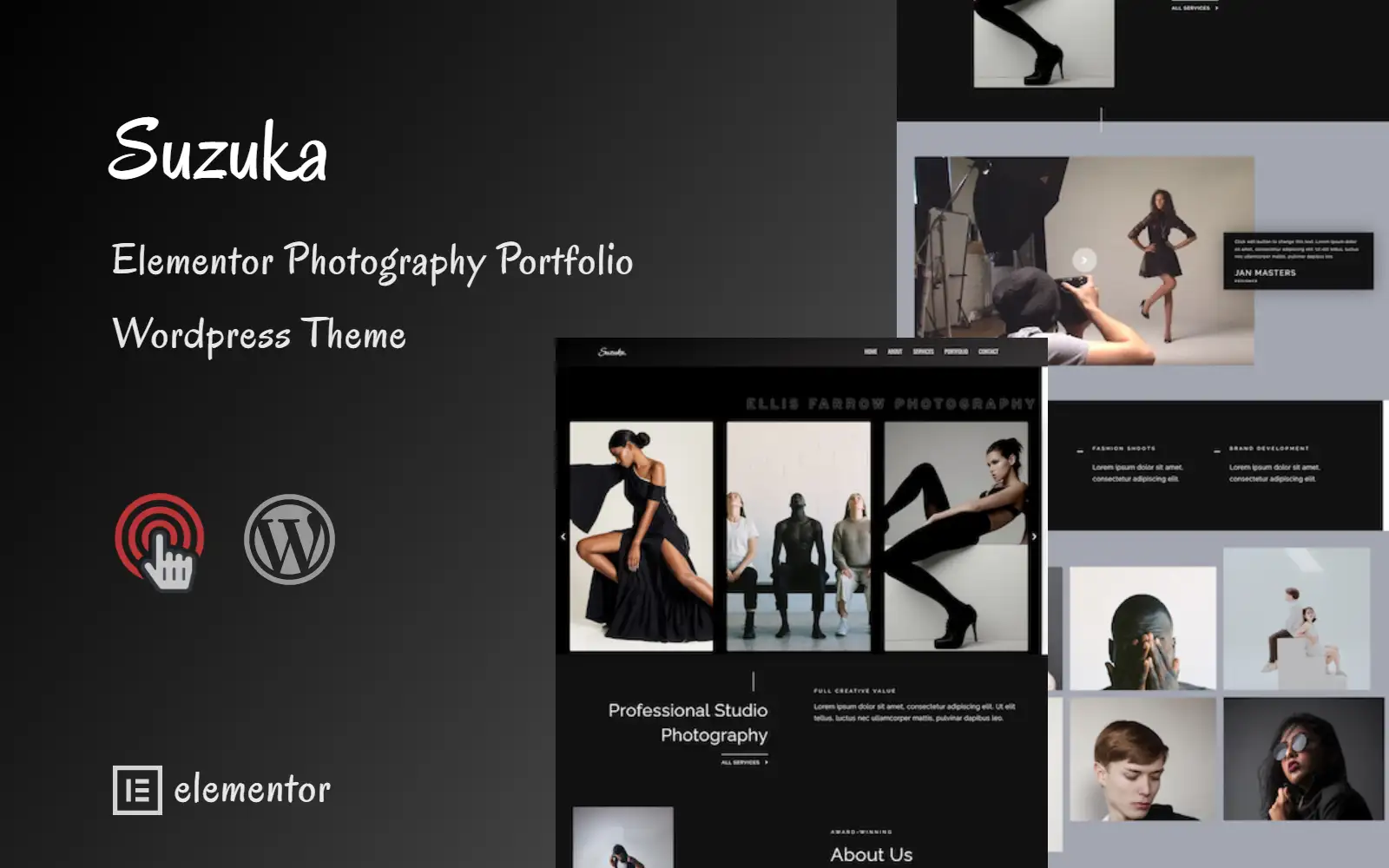The image size is (1389, 868).
Task: Open the About menu item
Action: click(x=895, y=352)
